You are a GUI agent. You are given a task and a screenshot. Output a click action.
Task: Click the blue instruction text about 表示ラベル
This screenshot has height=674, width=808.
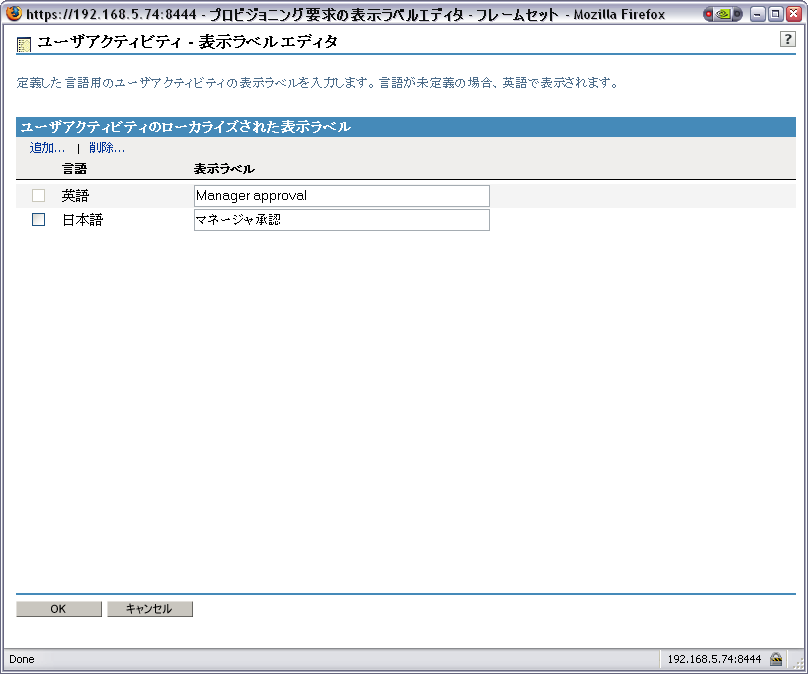(x=317, y=82)
